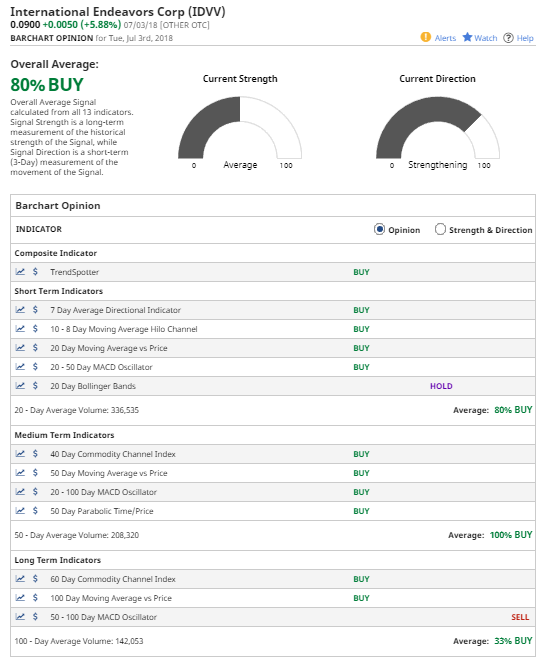
Task: Click the question mark Help icon
Action: [508, 38]
